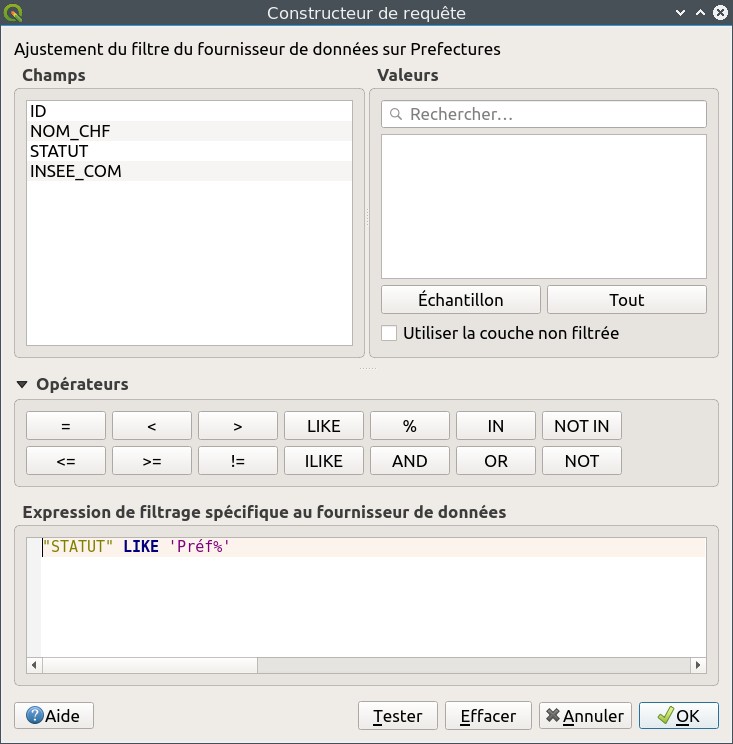733x744 pixels.
Task: Click the horizontal scrollbar thumb of the expression editor
Action: (x=150, y=665)
